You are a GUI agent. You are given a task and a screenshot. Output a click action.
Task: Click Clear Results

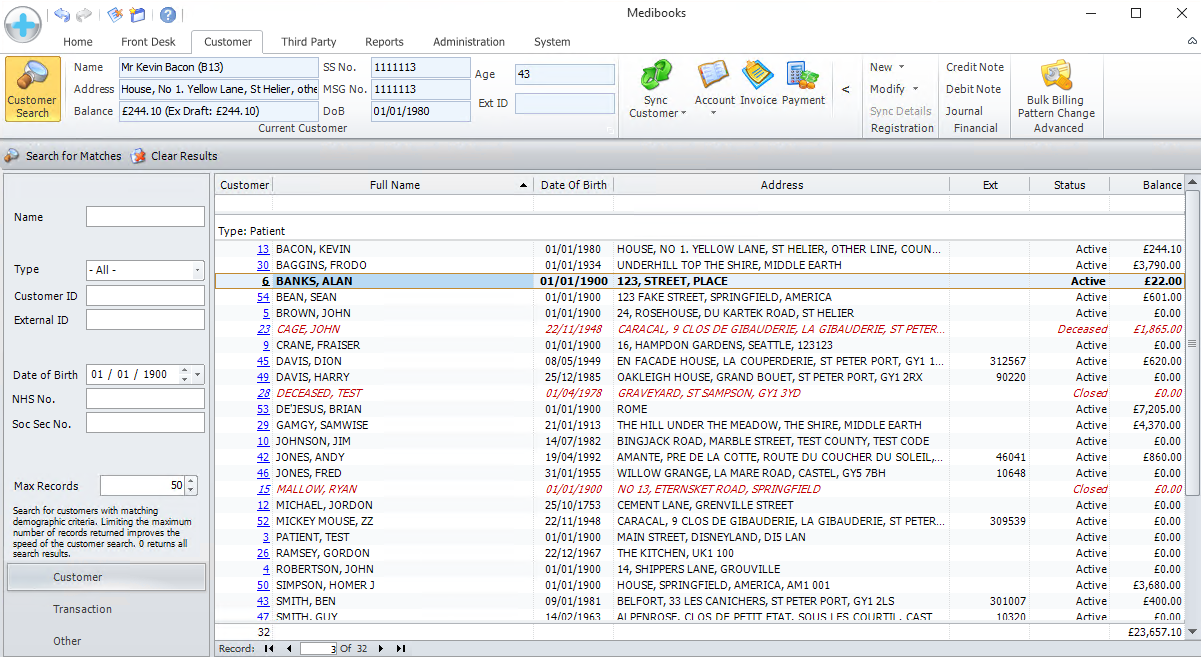click(x=174, y=156)
